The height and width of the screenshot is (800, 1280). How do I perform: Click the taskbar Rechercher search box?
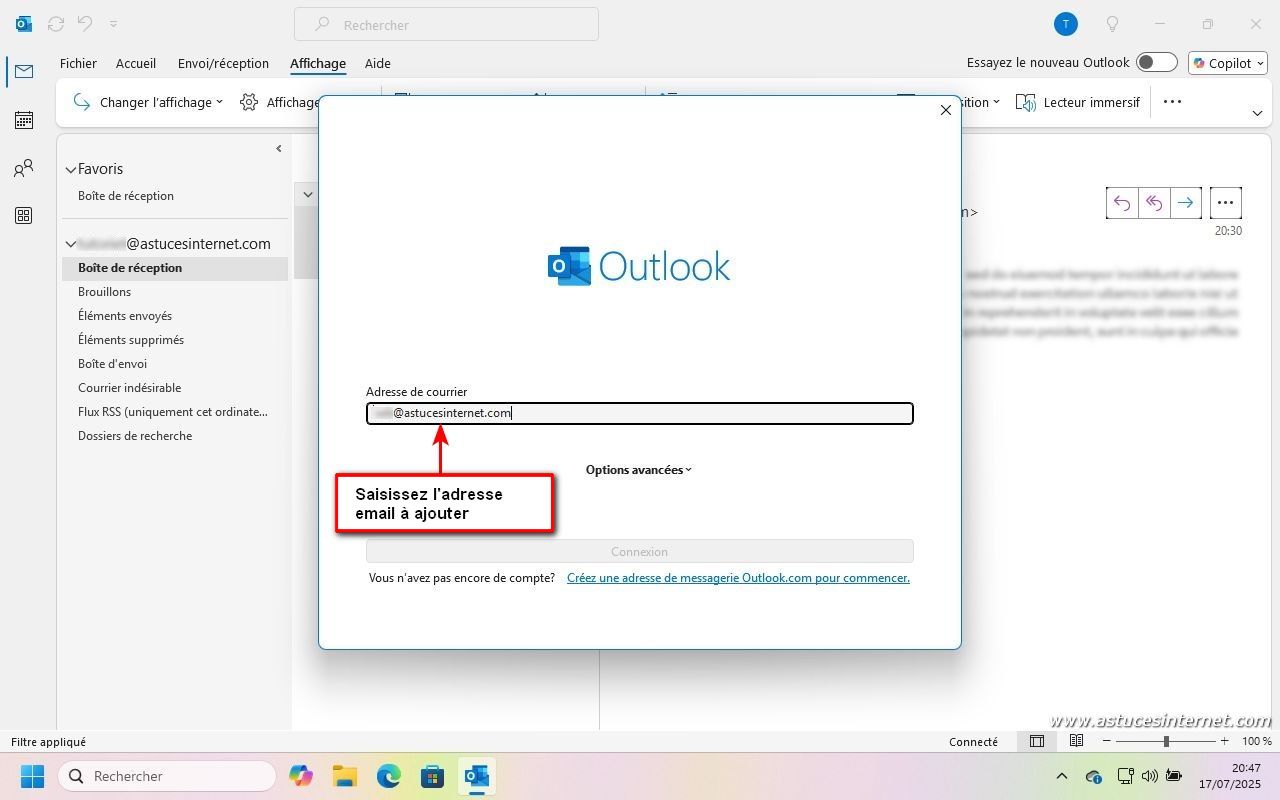167,776
